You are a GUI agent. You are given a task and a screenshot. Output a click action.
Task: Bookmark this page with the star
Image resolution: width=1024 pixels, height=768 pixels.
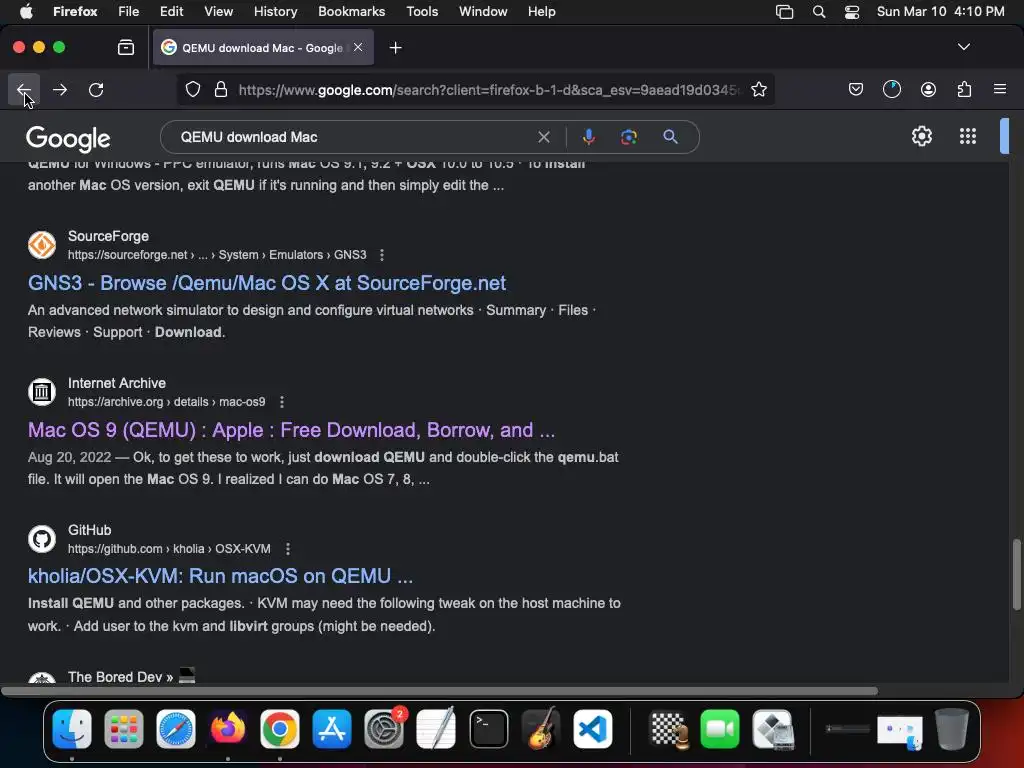coord(758,89)
